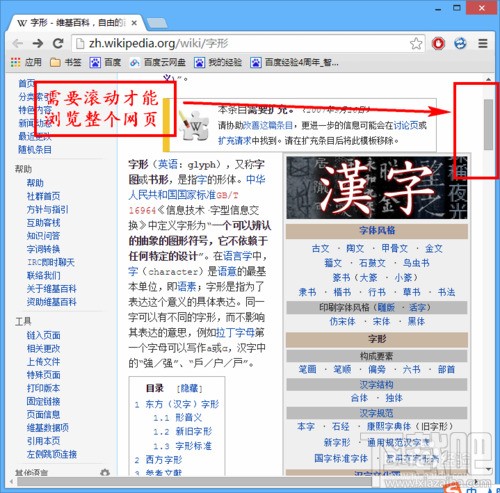The height and width of the screenshot is (493, 500).
Task: Click the blue sync extension icon
Action: click(460, 43)
